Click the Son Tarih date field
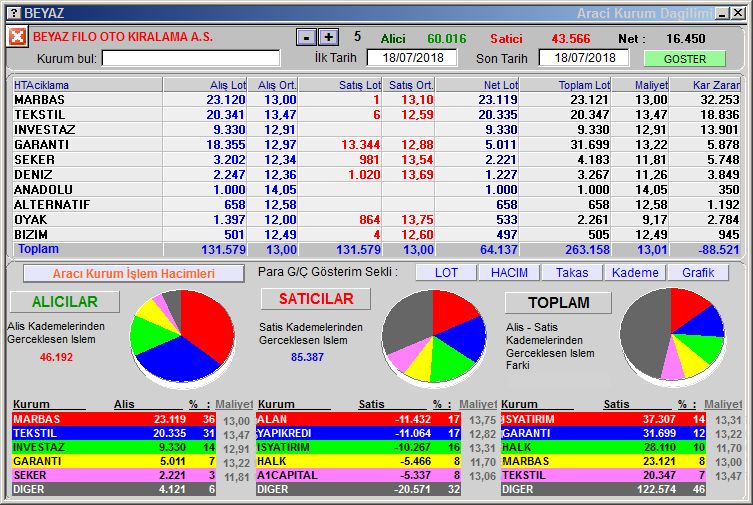 pyautogui.click(x=584, y=58)
